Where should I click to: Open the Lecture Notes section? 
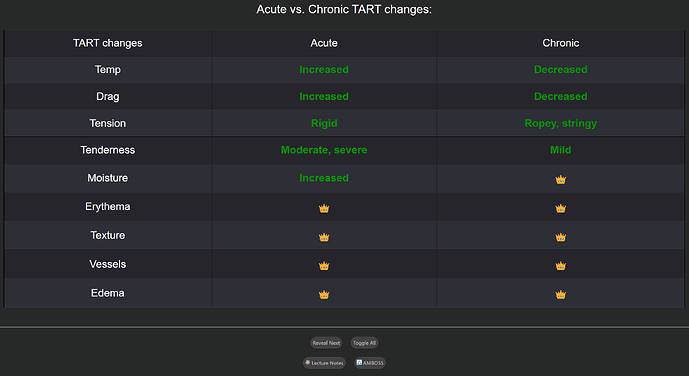[x=324, y=363]
